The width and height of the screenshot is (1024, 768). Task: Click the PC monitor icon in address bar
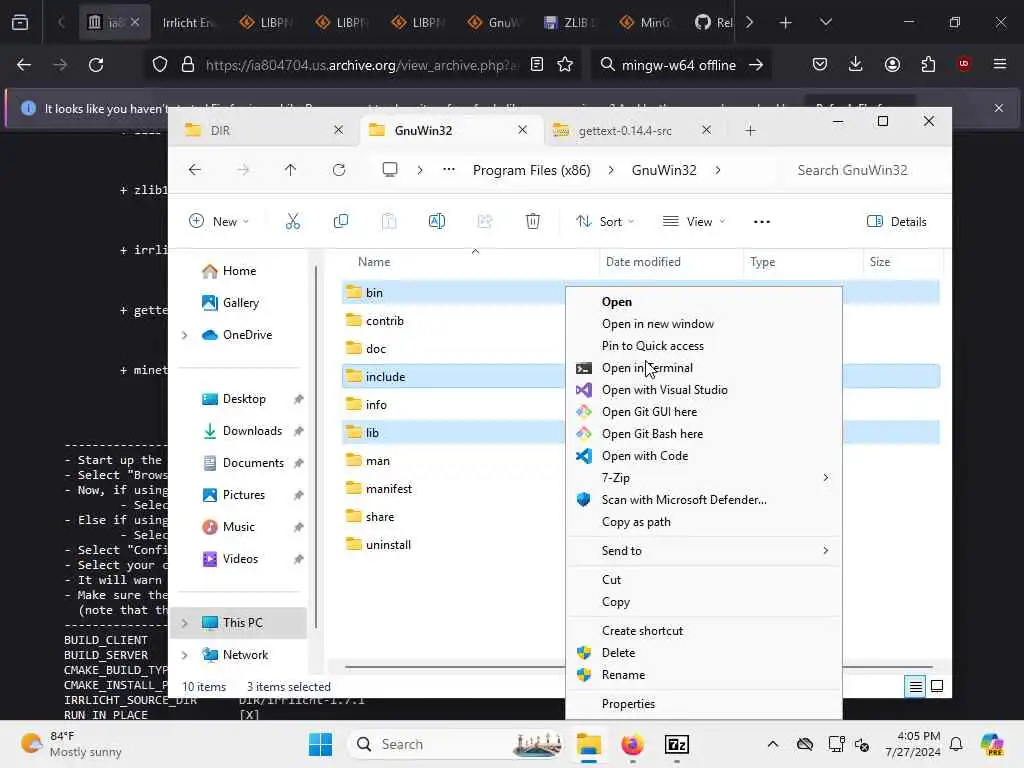point(390,170)
